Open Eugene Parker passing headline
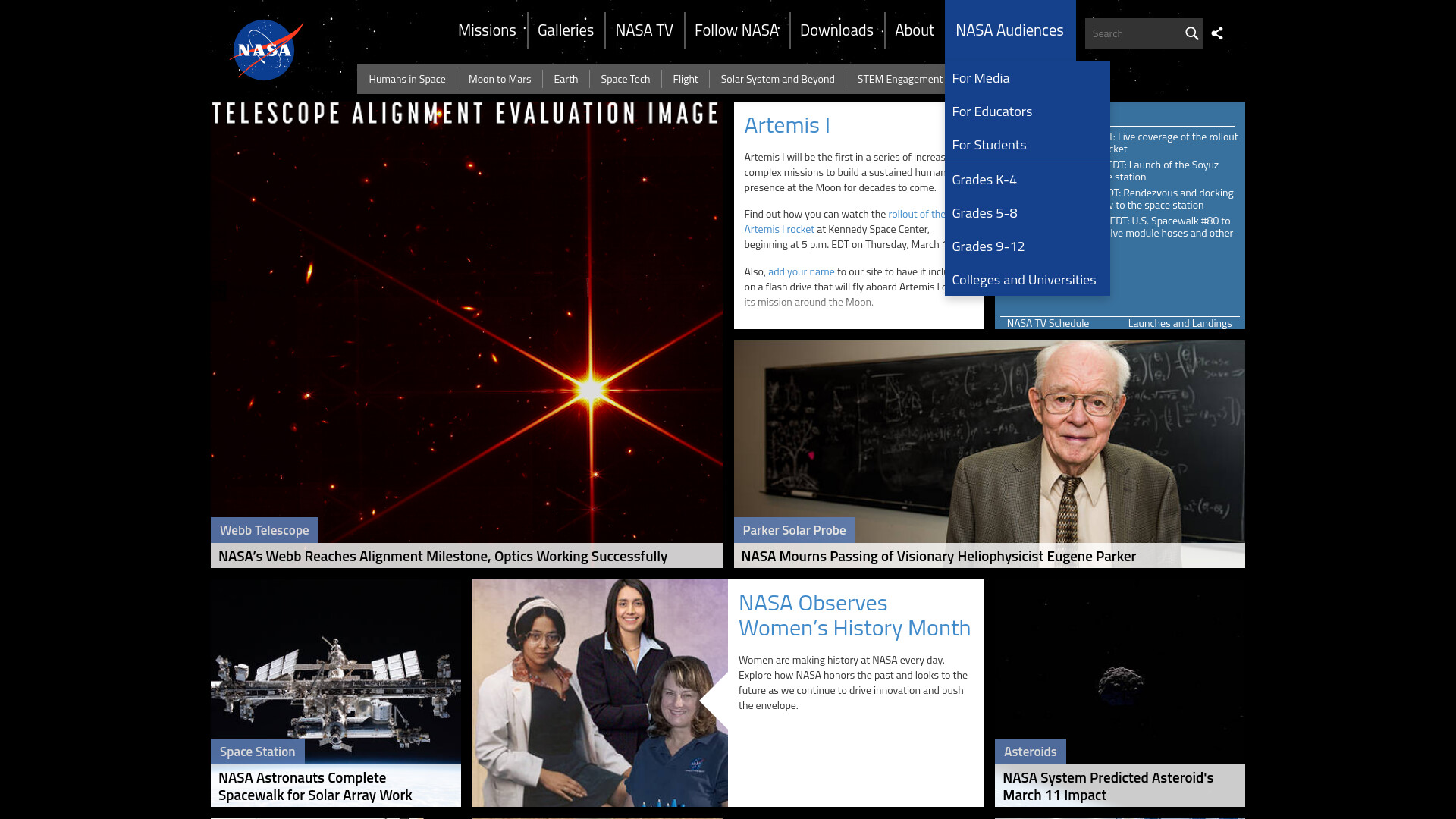 pyautogui.click(x=938, y=556)
